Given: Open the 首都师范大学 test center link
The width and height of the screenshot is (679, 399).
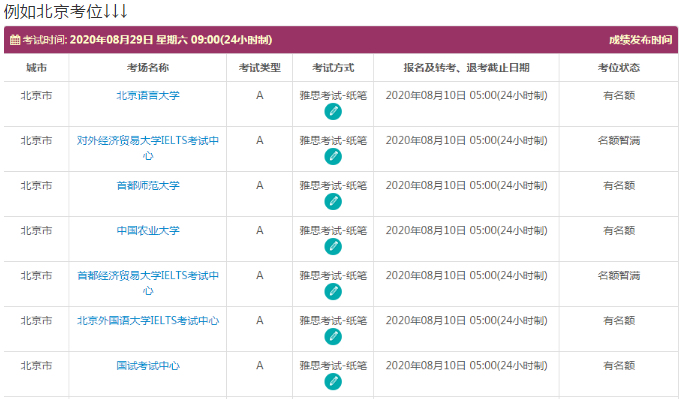Looking at the screenshot, I should tap(148, 185).
